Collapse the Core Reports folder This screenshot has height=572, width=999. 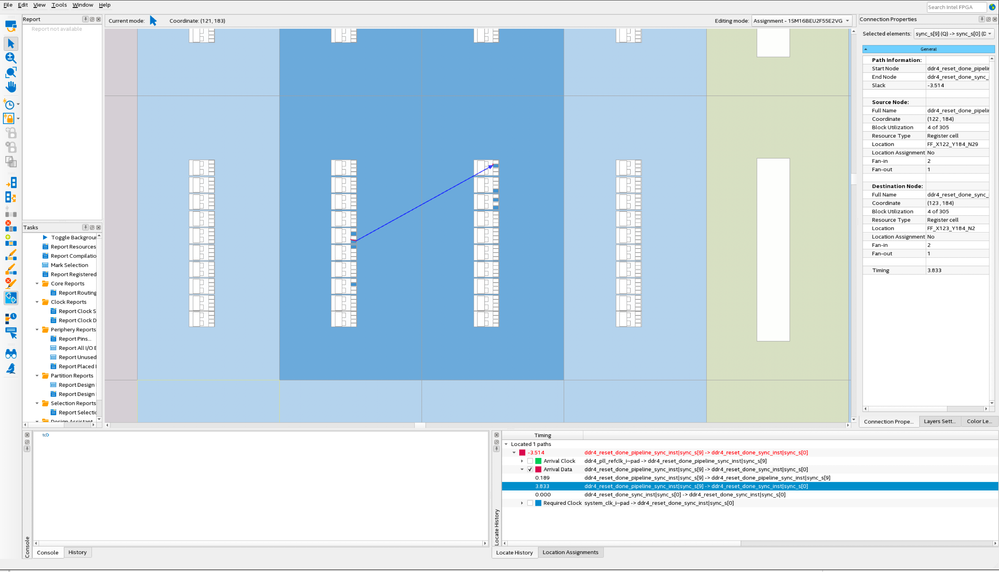(38, 283)
